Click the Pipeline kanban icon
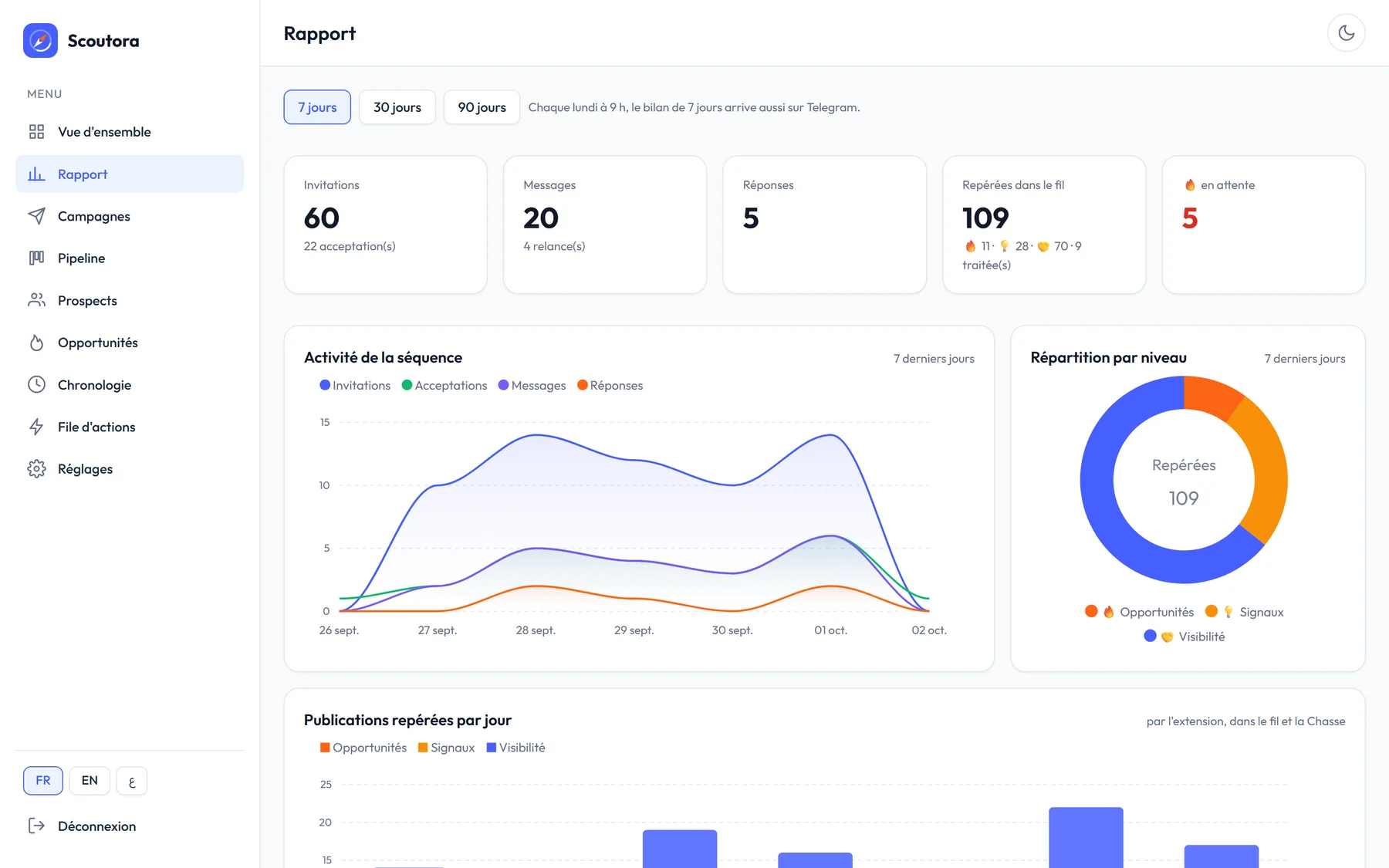Screen dimensions: 1389x868 point(36,258)
